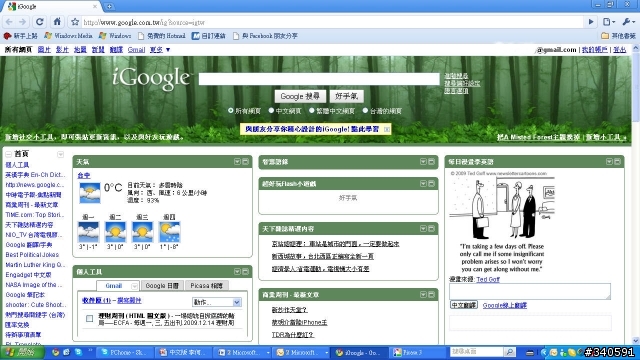This screenshot has width=640, height=360.
Task: Click the current weather icon thumbnail
Action: point(90,193)
